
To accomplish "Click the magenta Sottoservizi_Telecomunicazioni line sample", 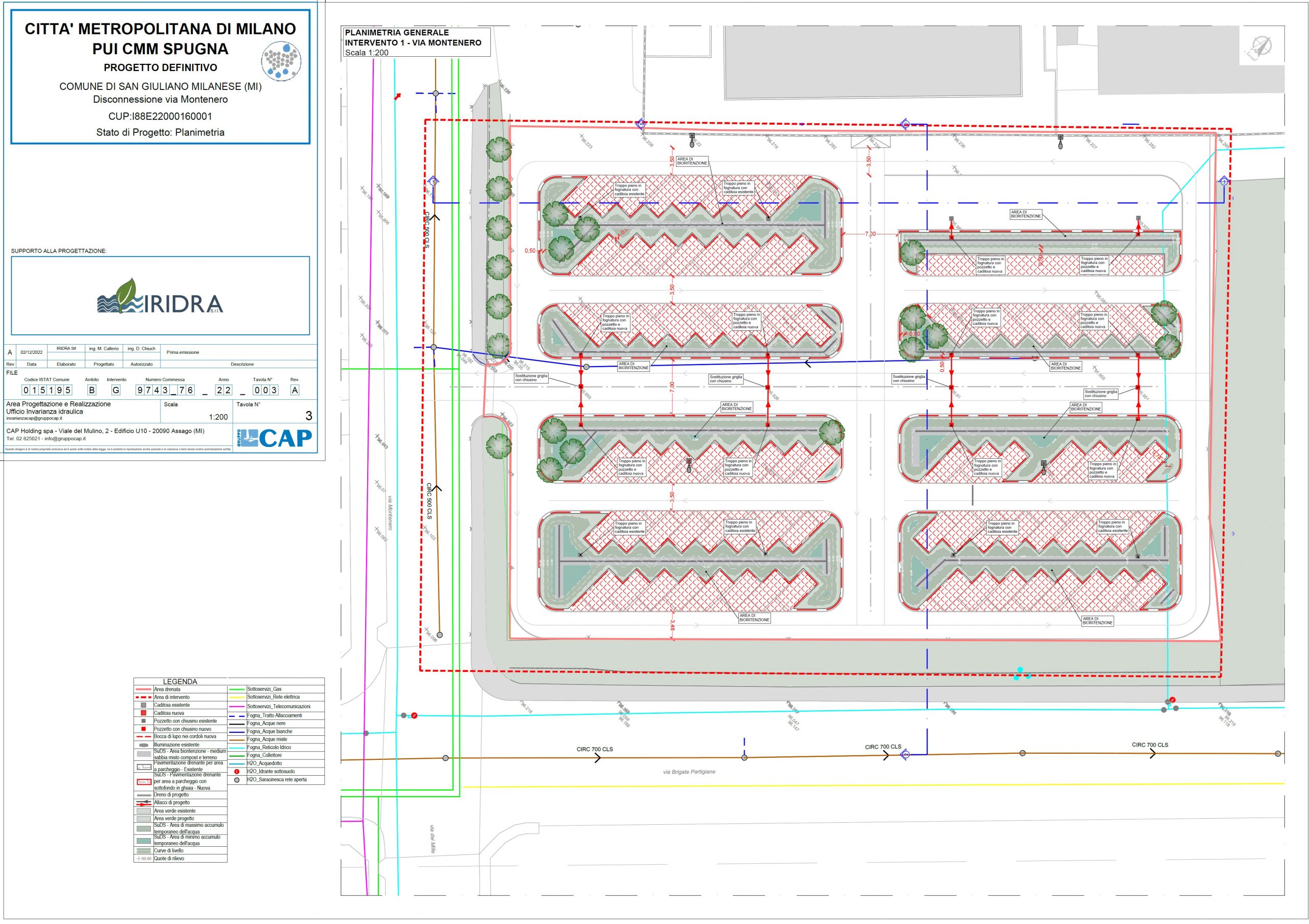I will pos(237,706).
